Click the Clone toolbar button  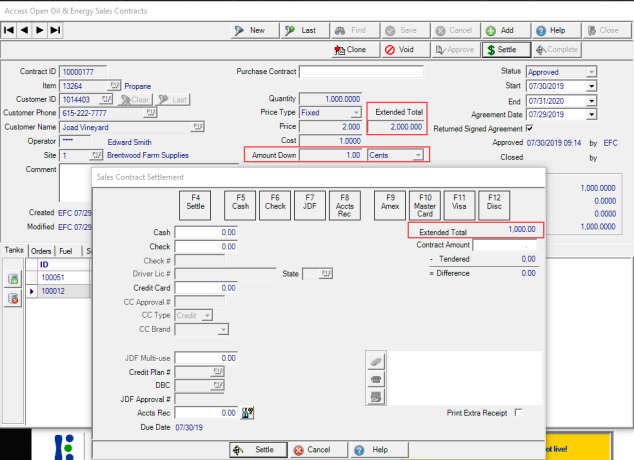pos(350,49)
